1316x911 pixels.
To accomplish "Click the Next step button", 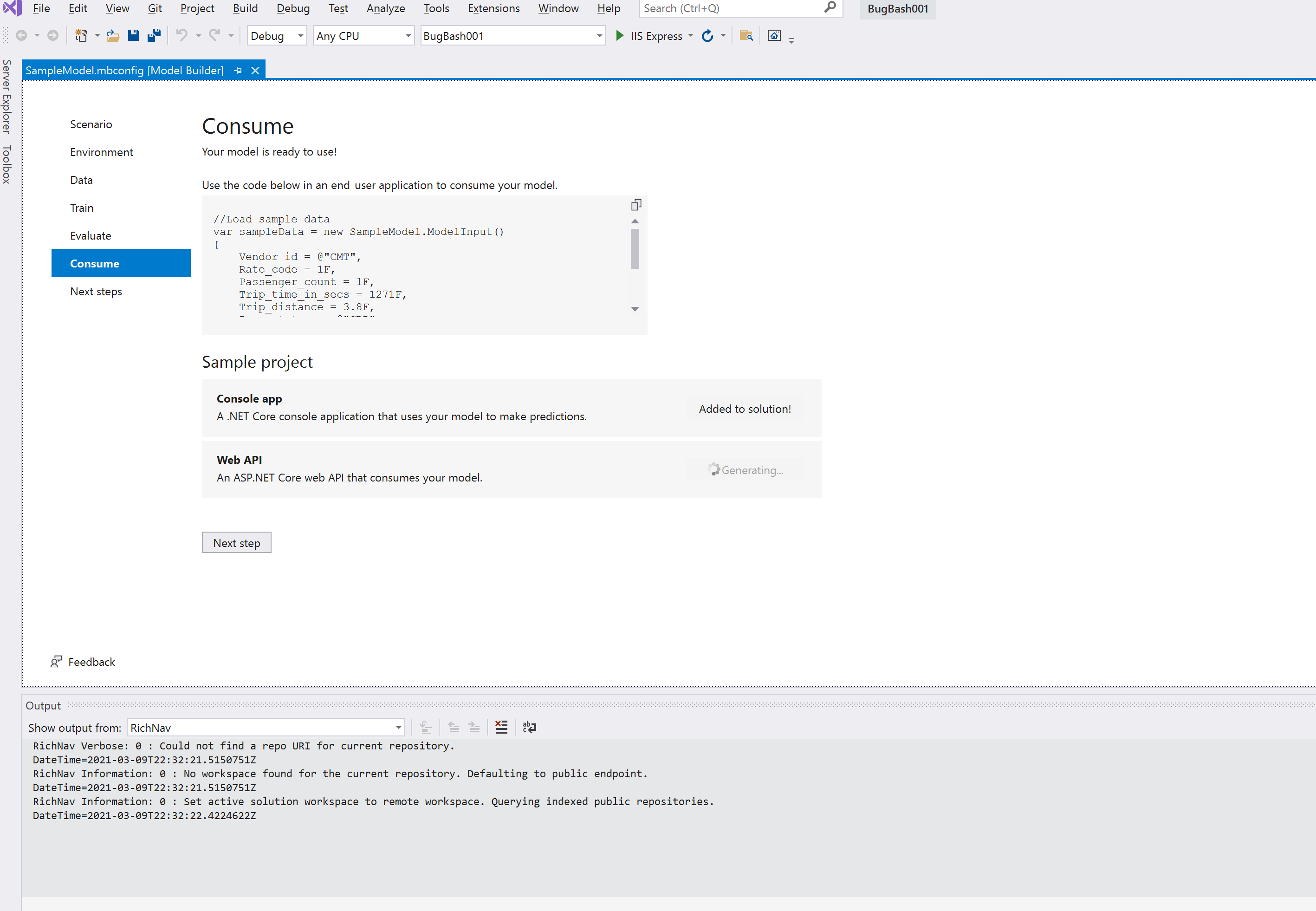I will pyautogui.click(x=236, y=542).
